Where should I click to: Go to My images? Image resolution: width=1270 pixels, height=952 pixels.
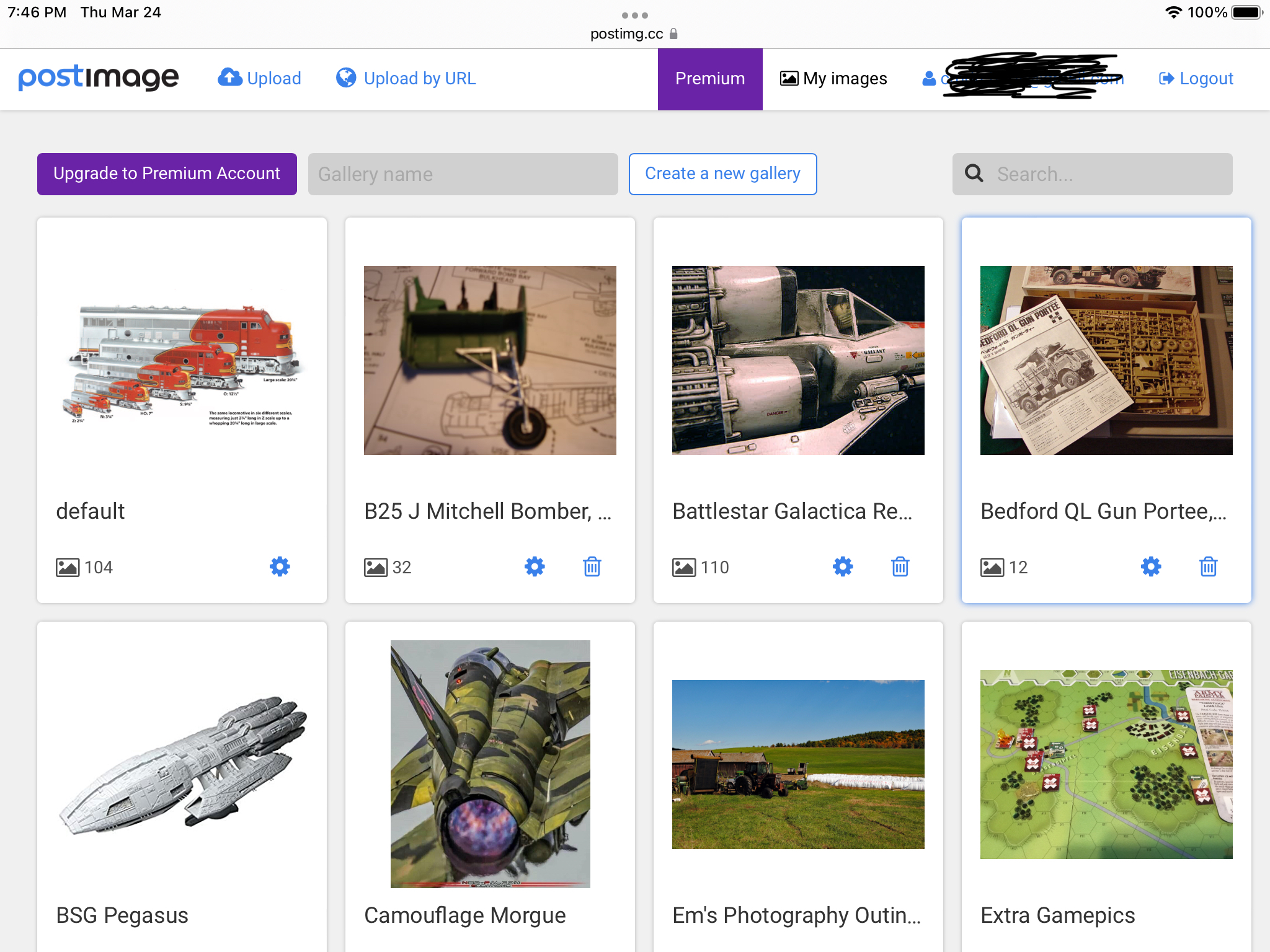(x=833, y=78)
